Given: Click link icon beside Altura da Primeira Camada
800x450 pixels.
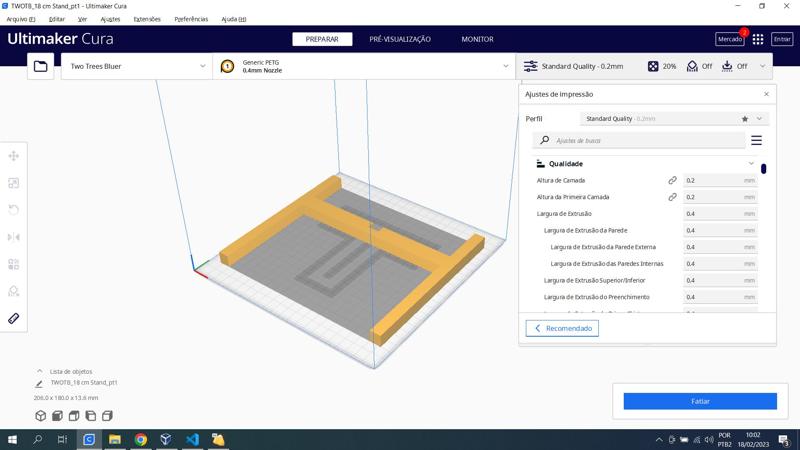Looking at the screenshot, I should (672, 197).
